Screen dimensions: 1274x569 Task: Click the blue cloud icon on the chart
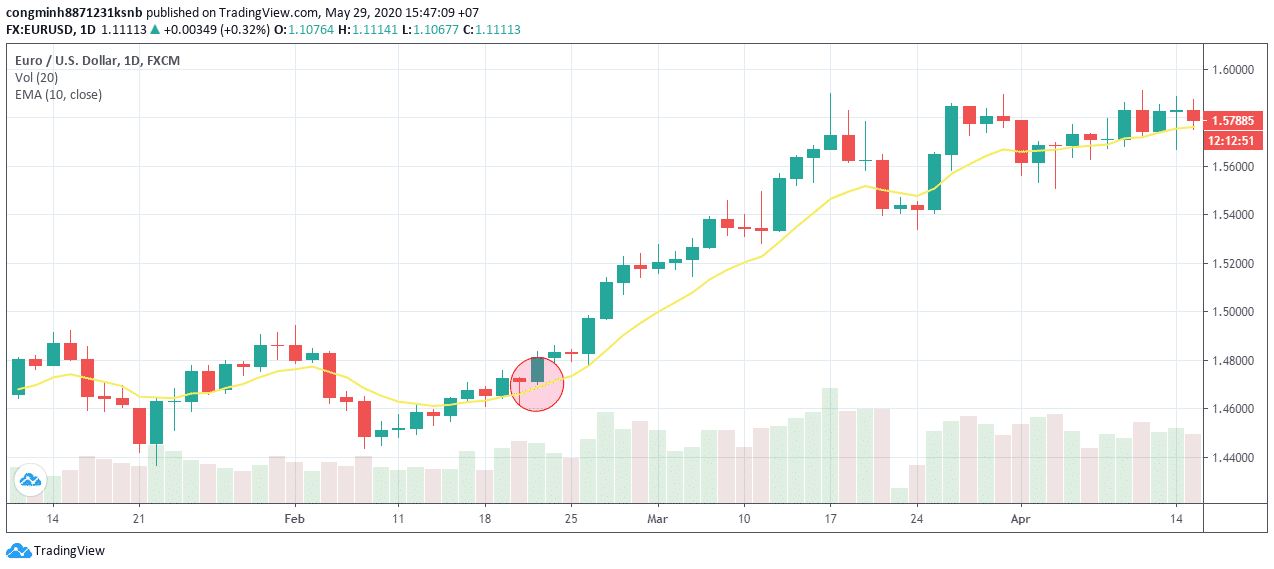[30, 480]
